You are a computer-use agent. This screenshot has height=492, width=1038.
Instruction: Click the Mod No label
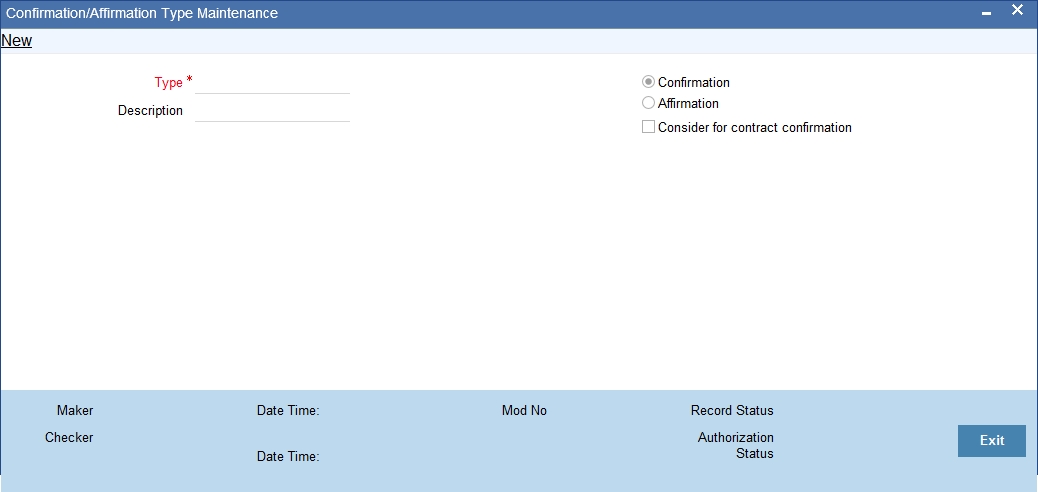pyautogui.click(x=524, y=411)
